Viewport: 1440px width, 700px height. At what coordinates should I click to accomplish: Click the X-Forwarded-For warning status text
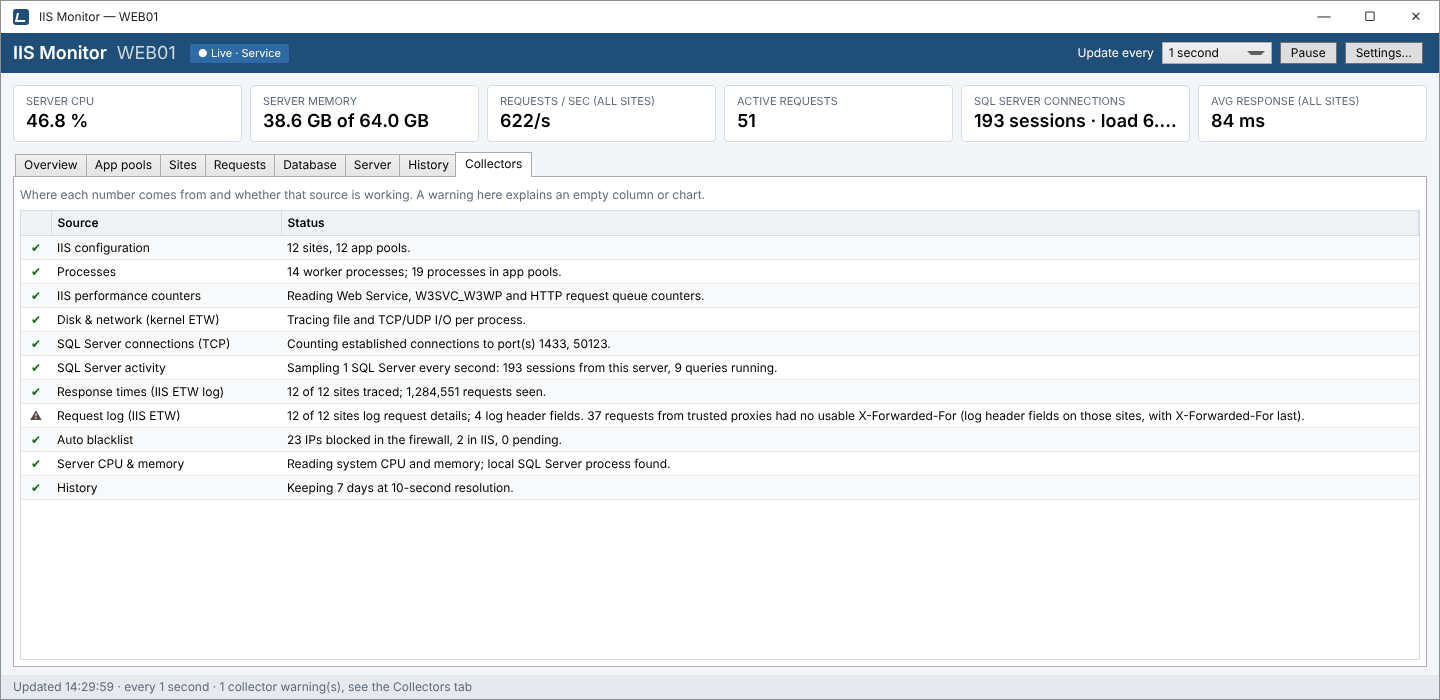[796, 416]
